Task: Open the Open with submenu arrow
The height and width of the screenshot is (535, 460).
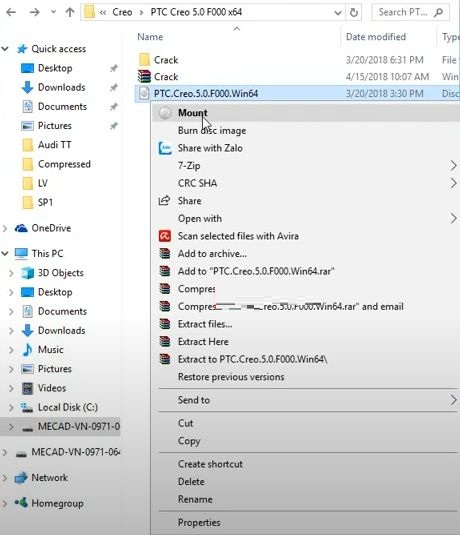Action: point(453,218)
